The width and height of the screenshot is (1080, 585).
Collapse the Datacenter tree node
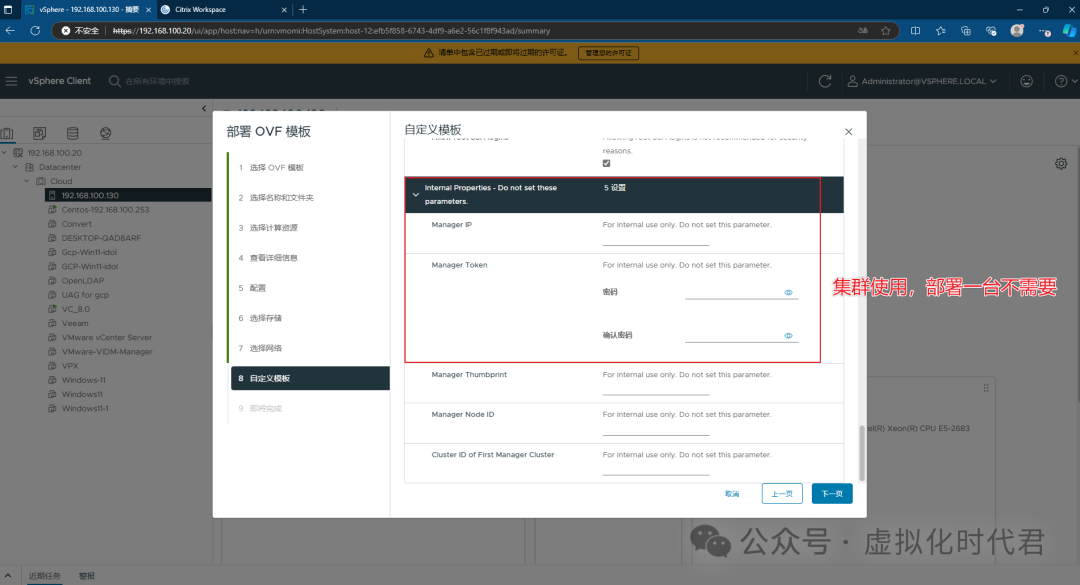(x=16, y=167)
